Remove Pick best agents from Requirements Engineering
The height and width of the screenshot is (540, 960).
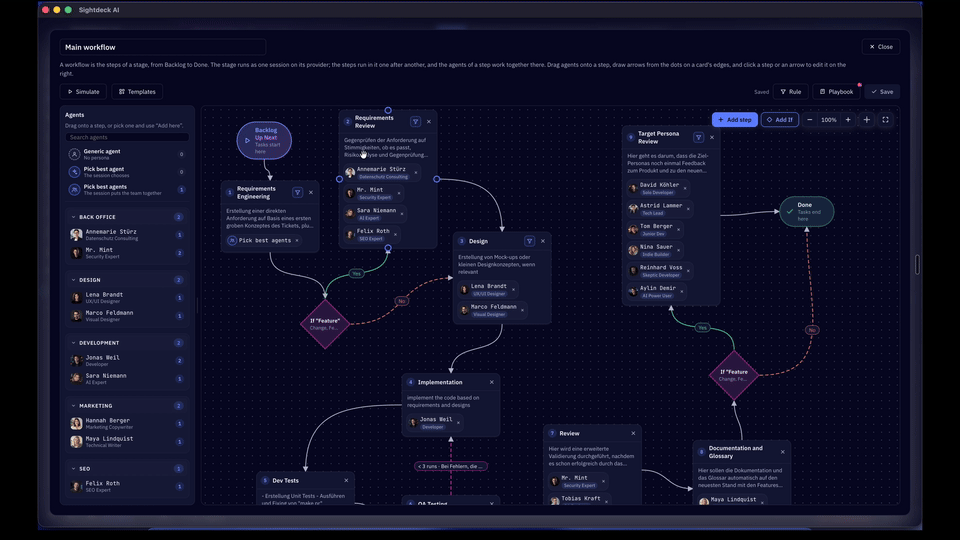coord(297,241)
